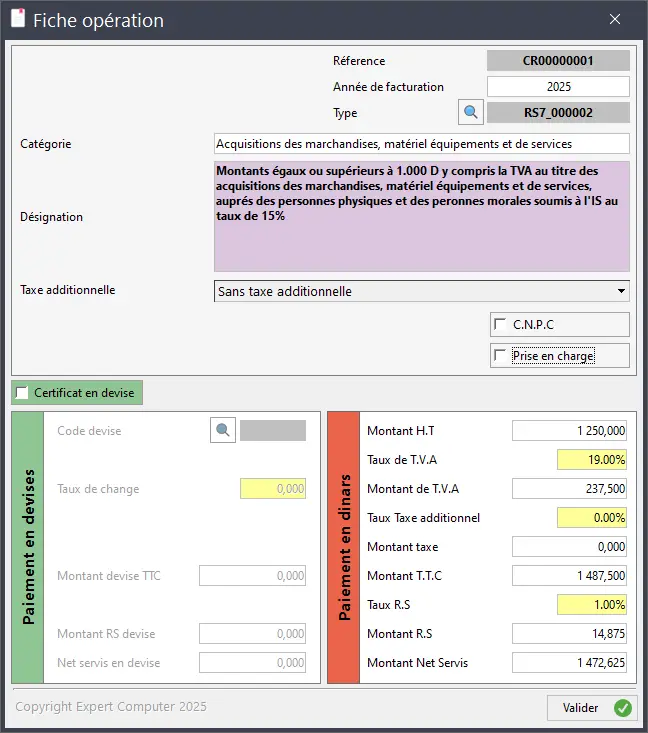Click the Réference field CR00000001

point(558,61)
